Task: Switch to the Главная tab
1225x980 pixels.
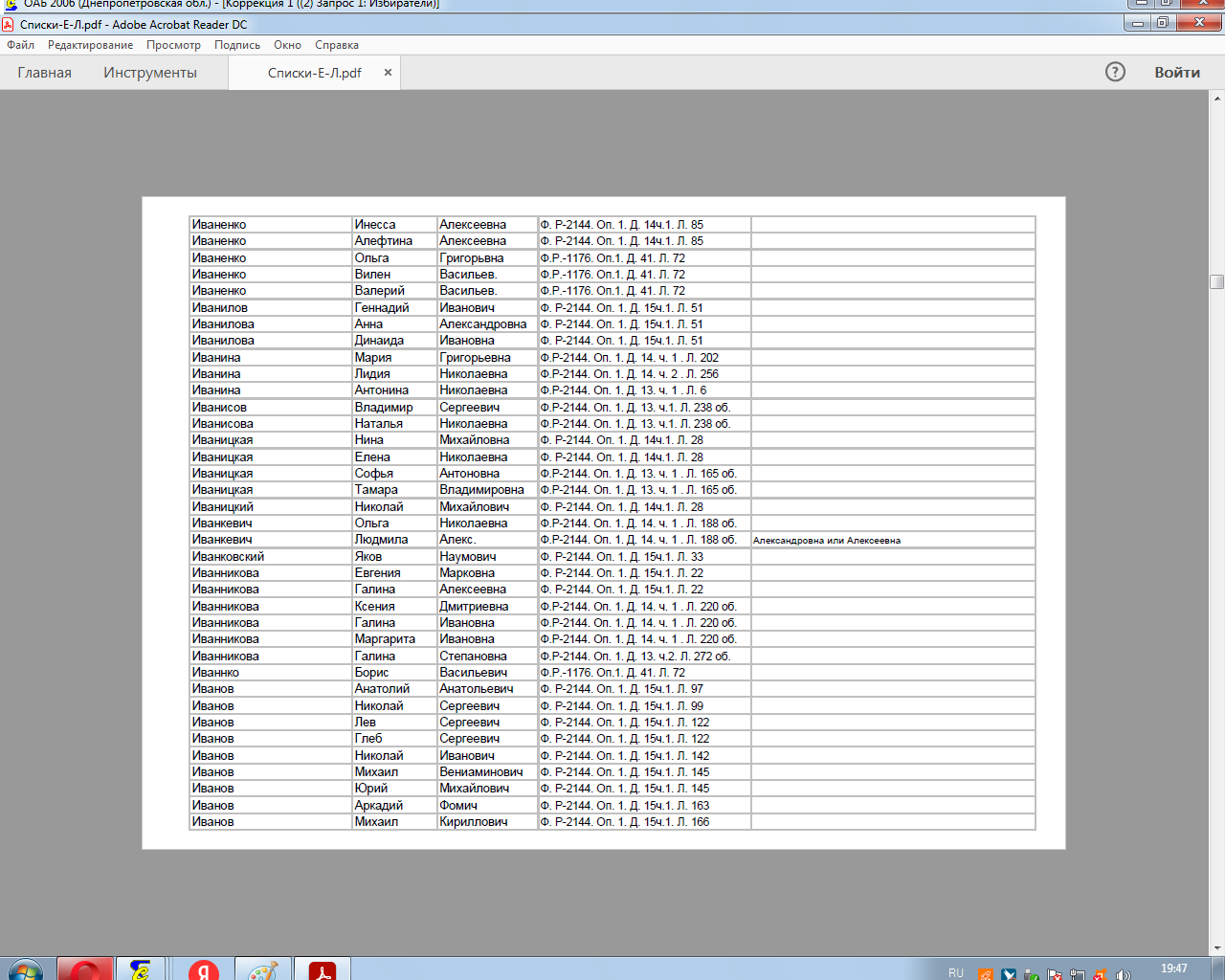Action: 45,73
